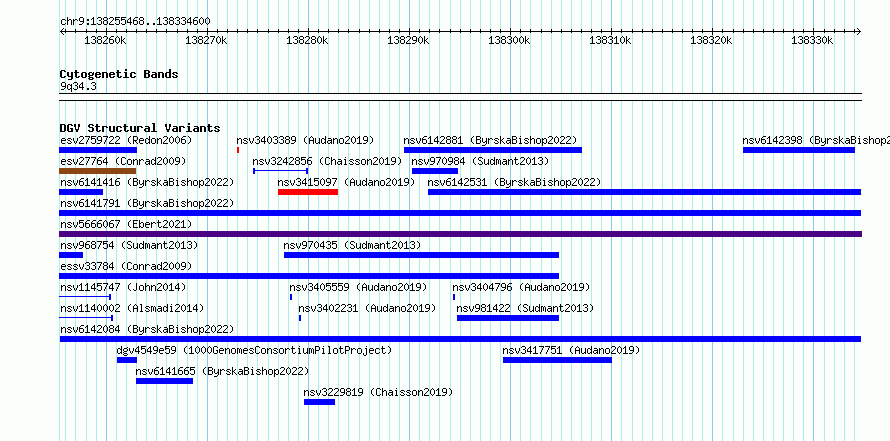Click the nsv6142531 (ByrskaBishop2022) label
Viewport: 890px width, 441px height.
point(514,182)
